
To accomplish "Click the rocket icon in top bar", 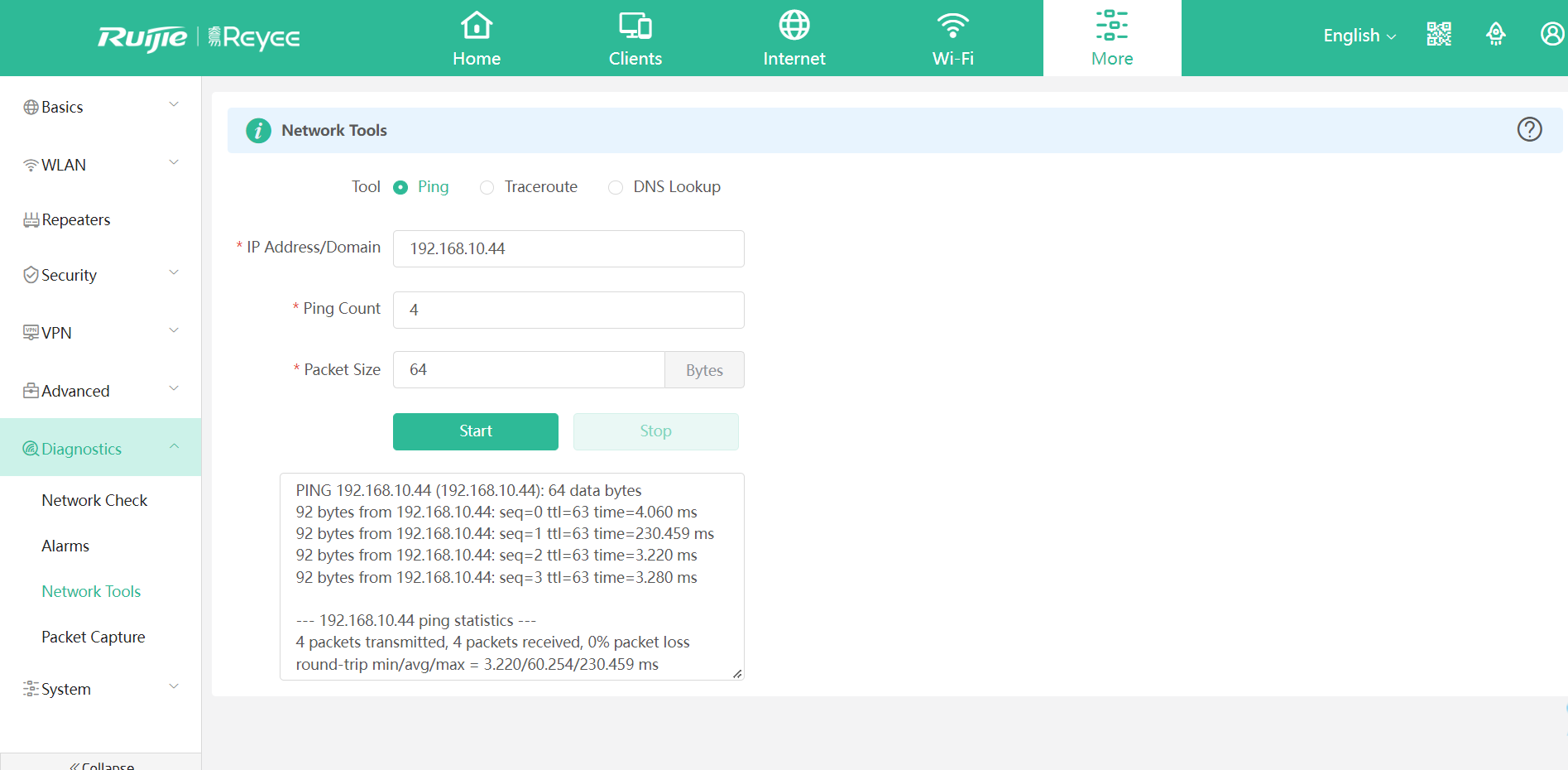I will tap(1495, 34).
